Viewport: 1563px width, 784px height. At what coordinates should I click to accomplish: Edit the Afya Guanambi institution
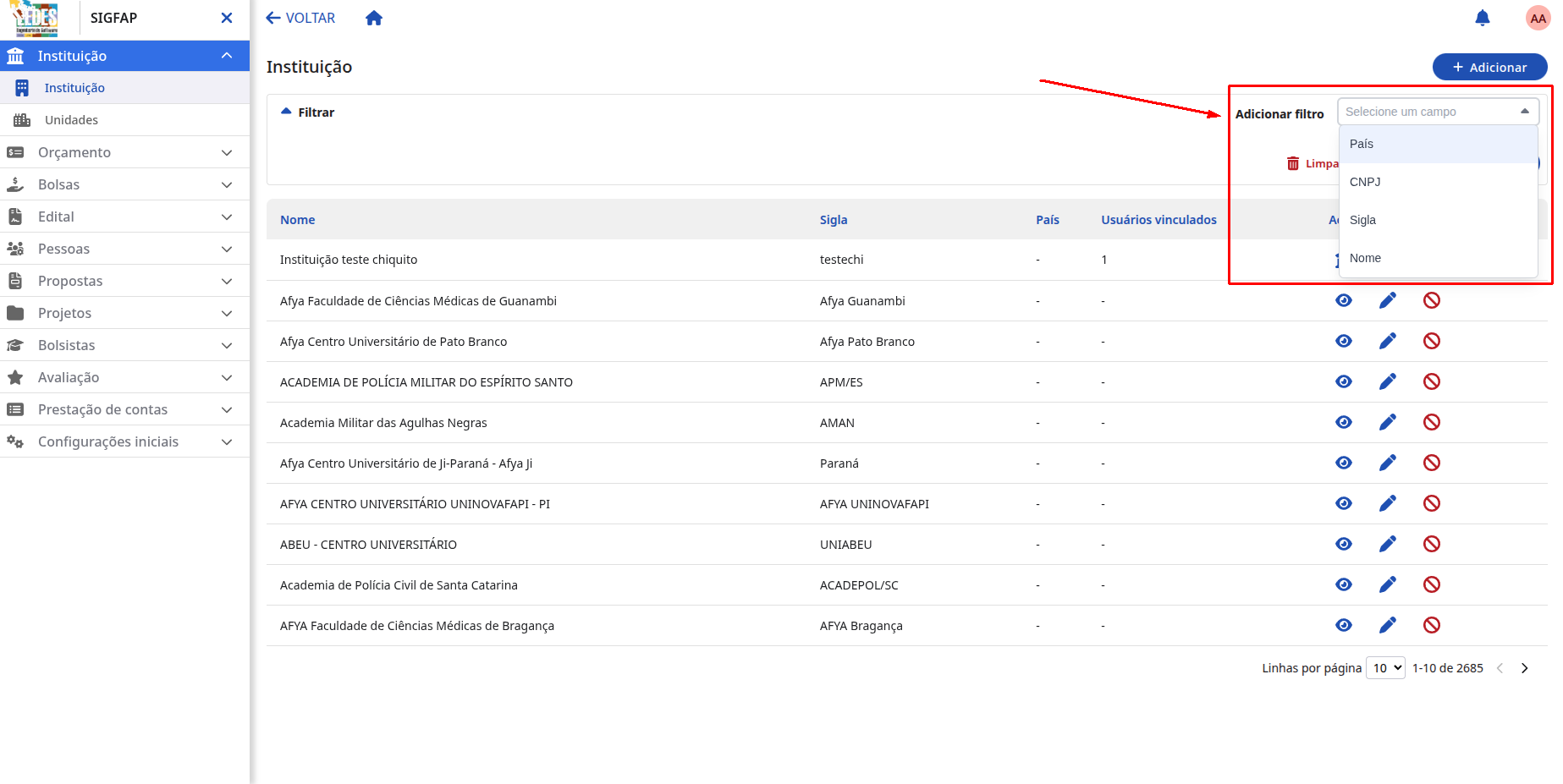(x=1388, y=300)
